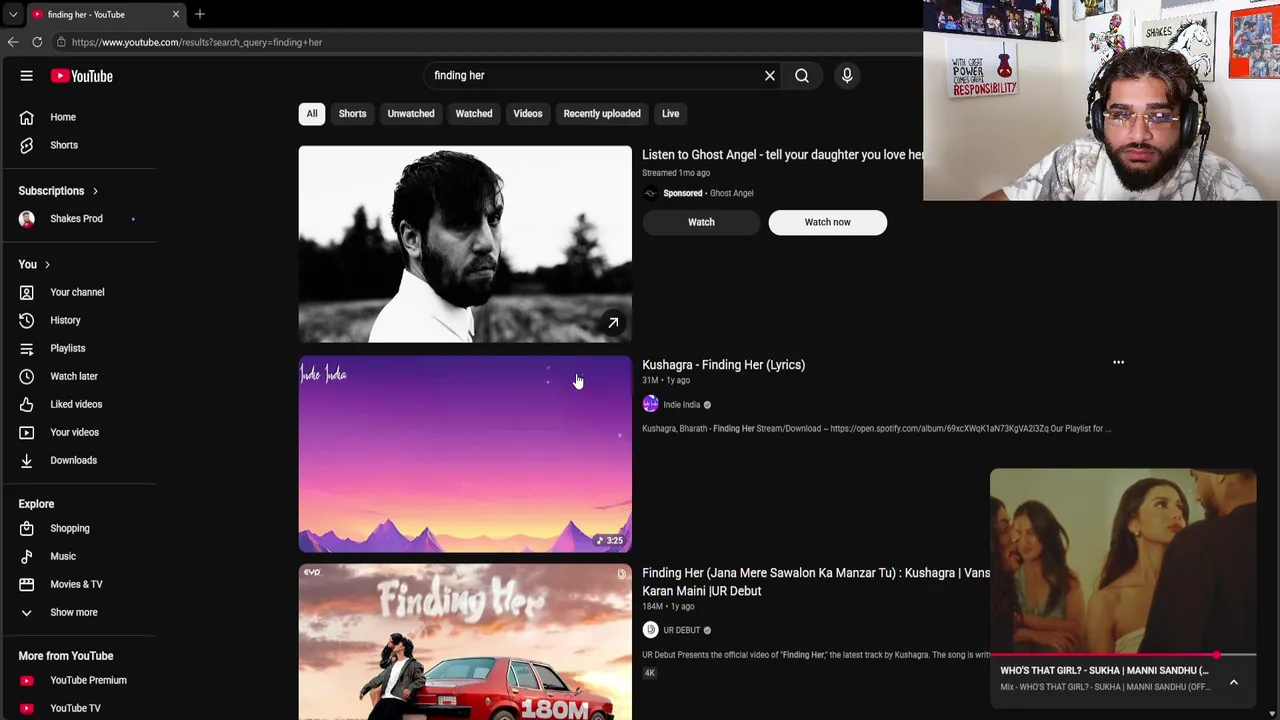Select the Shorts filter chip
The height and width of the screenshot is (720, 1280).
pos(352,114)
